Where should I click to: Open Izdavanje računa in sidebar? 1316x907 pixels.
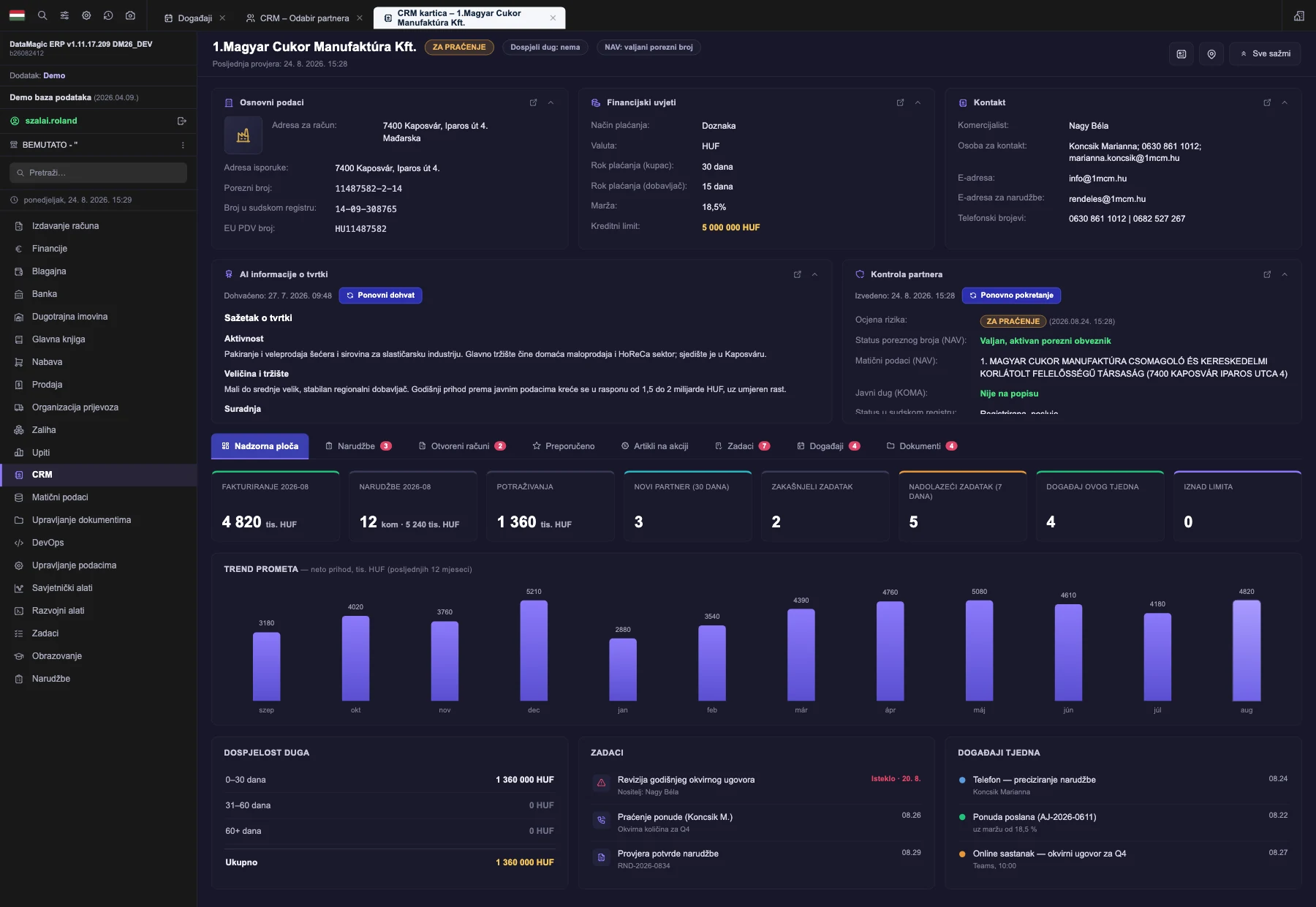tap(98, 226)
